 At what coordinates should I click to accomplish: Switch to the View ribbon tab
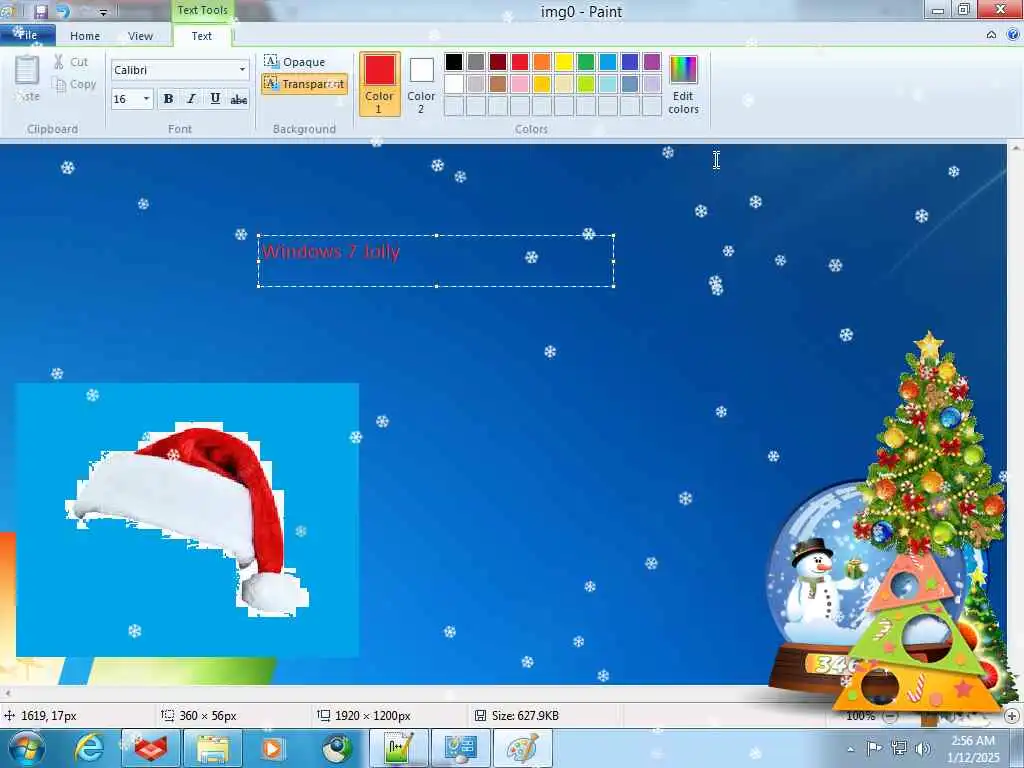pos(140,36)
